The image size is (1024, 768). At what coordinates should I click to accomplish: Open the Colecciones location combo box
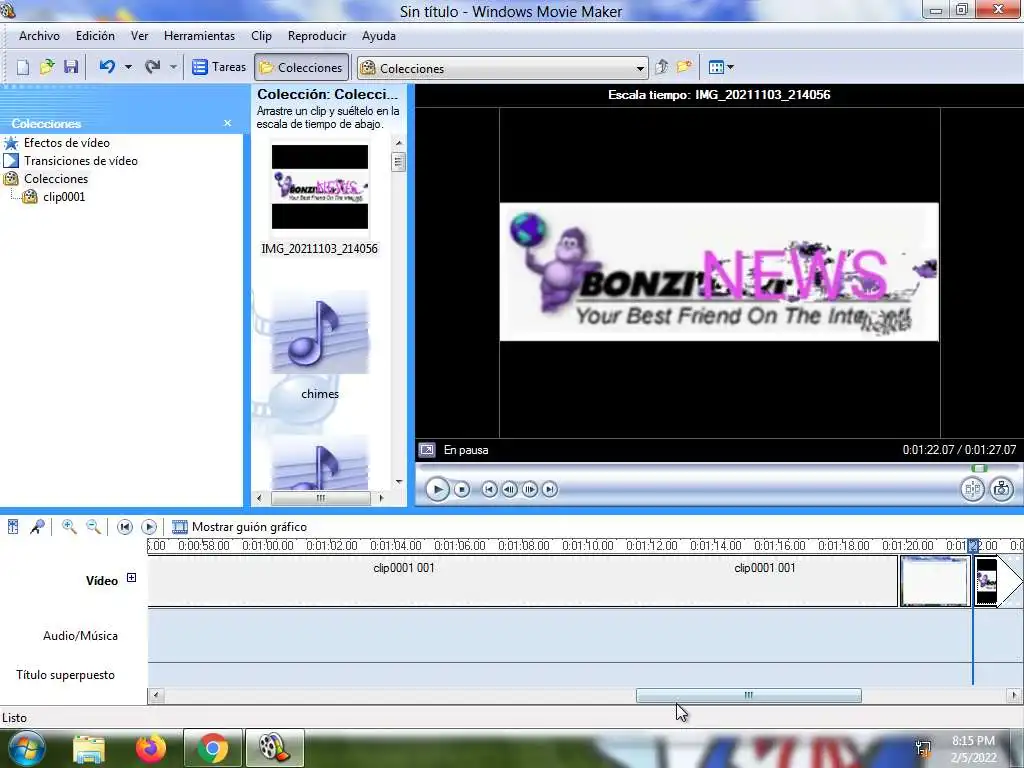(503, 68)
